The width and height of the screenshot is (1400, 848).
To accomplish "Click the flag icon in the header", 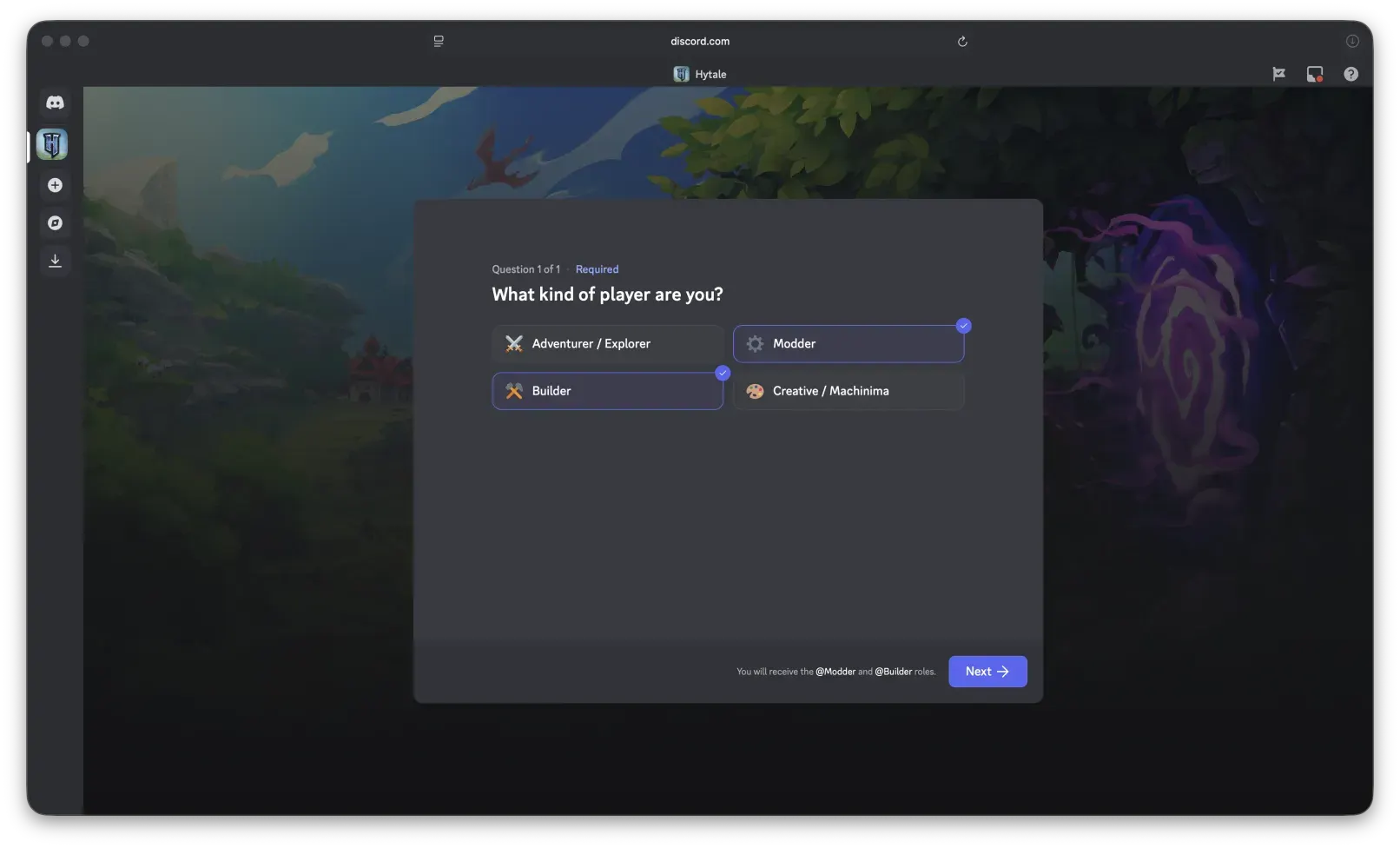I will [x=1278, y=75].
